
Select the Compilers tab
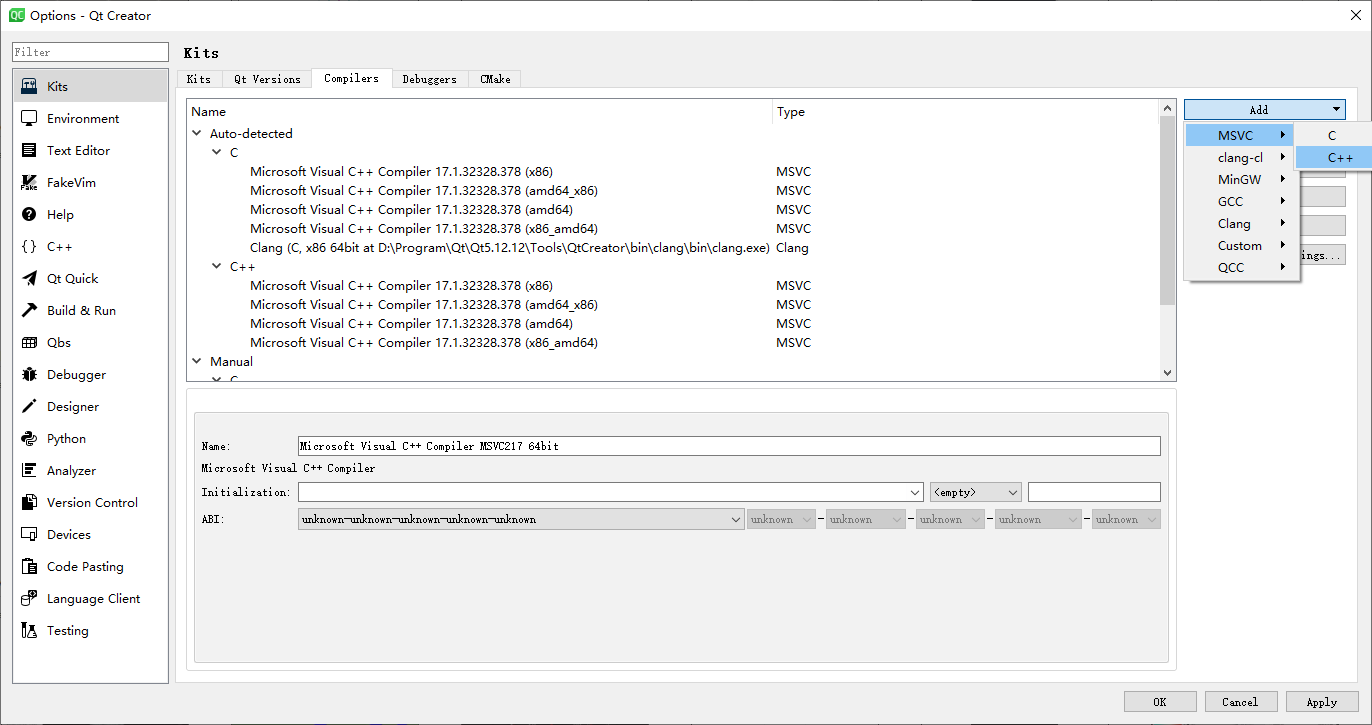click(351, 78)
